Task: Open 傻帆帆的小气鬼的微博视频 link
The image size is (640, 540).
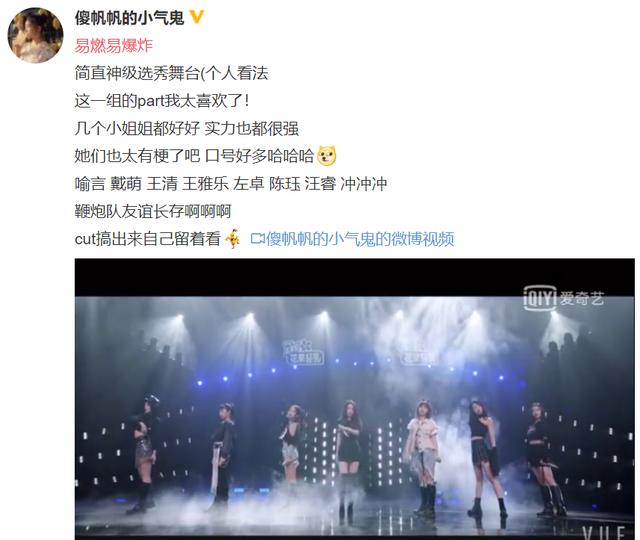Action: [360, 239]
